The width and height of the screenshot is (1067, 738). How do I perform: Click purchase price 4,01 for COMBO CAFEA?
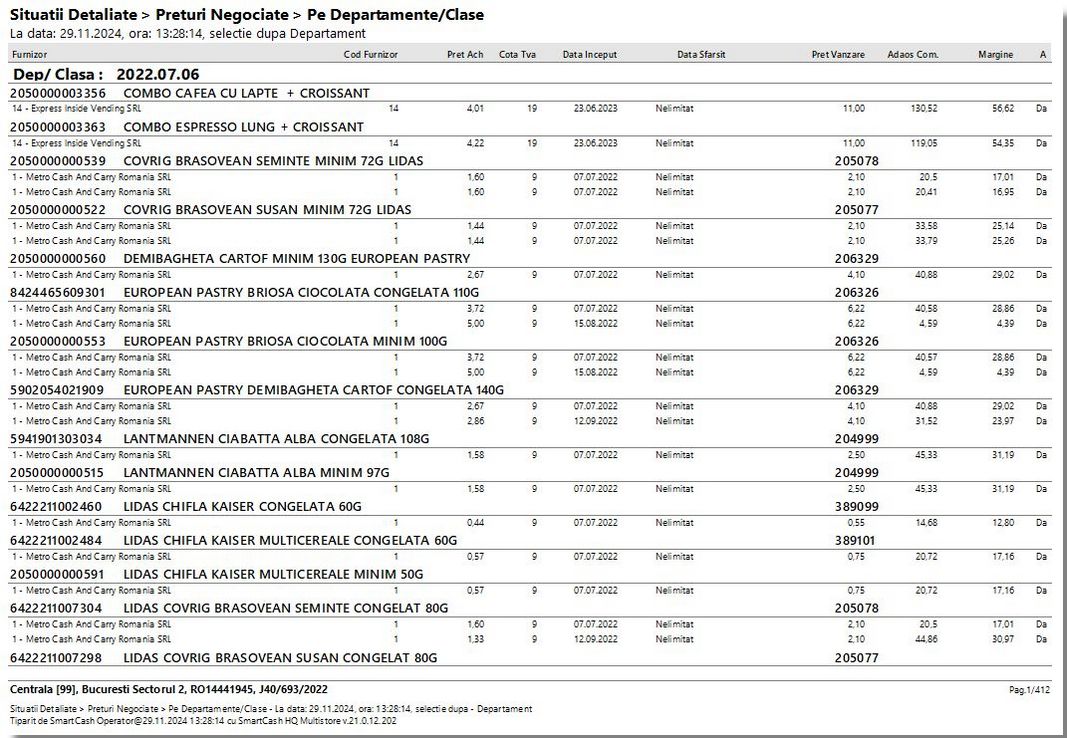[x=475, y=108]
